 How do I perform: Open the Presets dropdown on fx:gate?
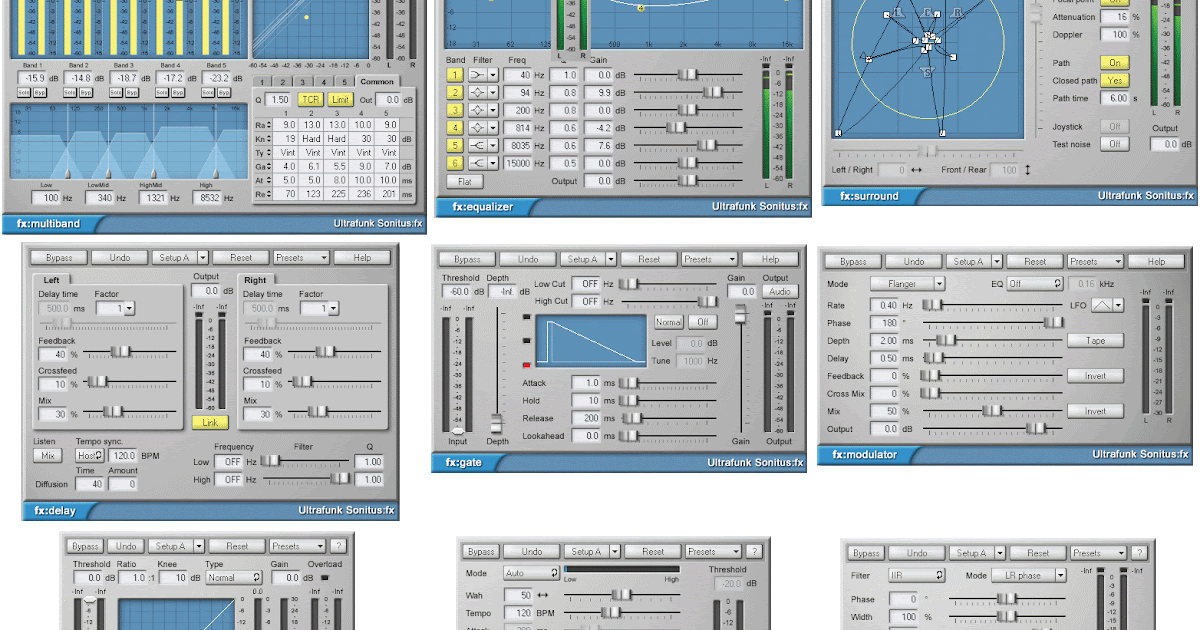tap(707, 258)
